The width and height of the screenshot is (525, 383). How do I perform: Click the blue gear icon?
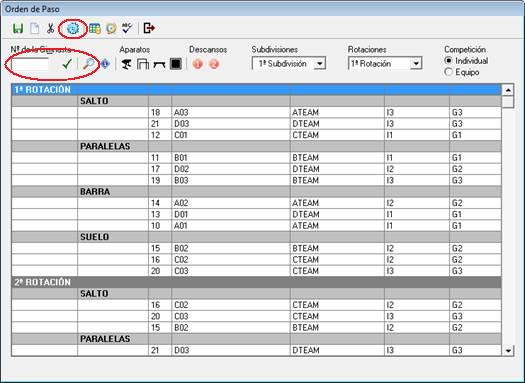[x=73, y=28]
